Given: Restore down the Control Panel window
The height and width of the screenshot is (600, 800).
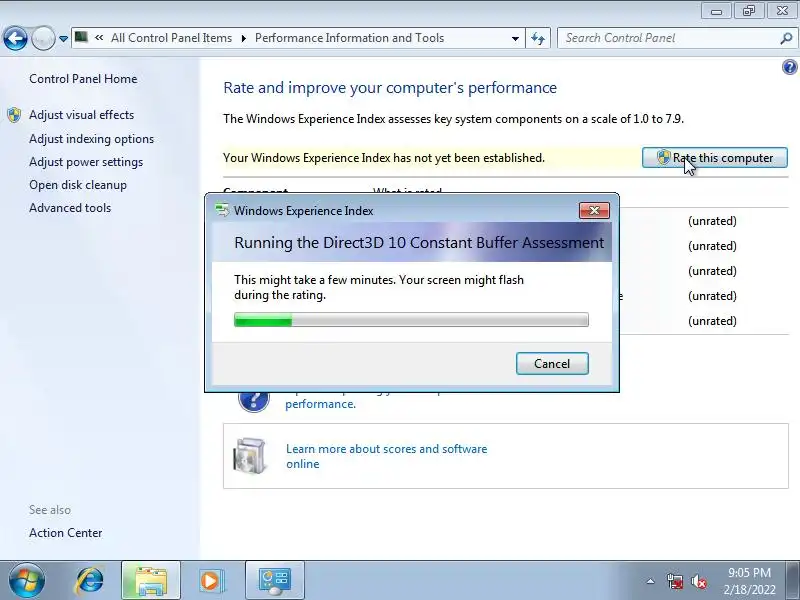Looking at the screenshot, I should pyautogui.click(x=749, y=11).
